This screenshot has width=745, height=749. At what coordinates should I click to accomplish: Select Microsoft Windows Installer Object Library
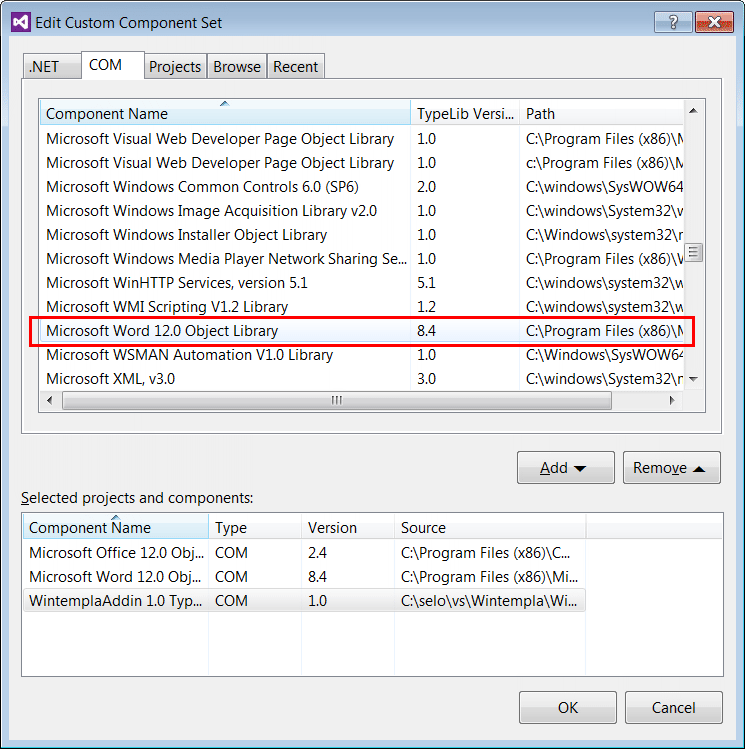tap(362, 235)
